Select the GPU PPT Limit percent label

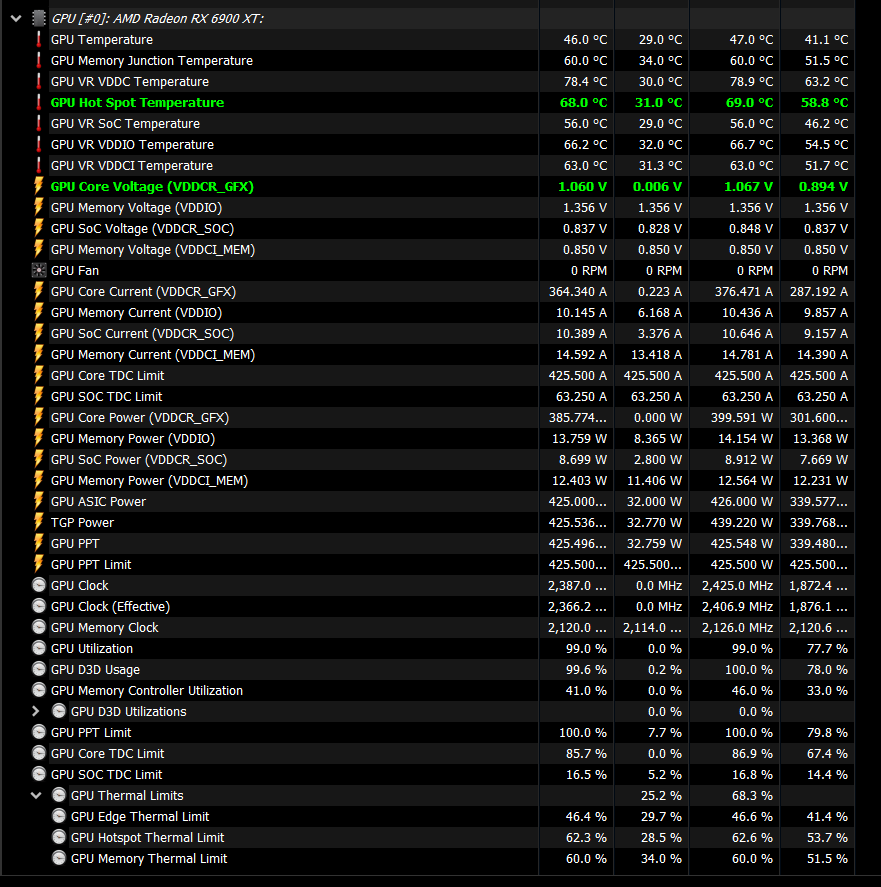[91, 733]
